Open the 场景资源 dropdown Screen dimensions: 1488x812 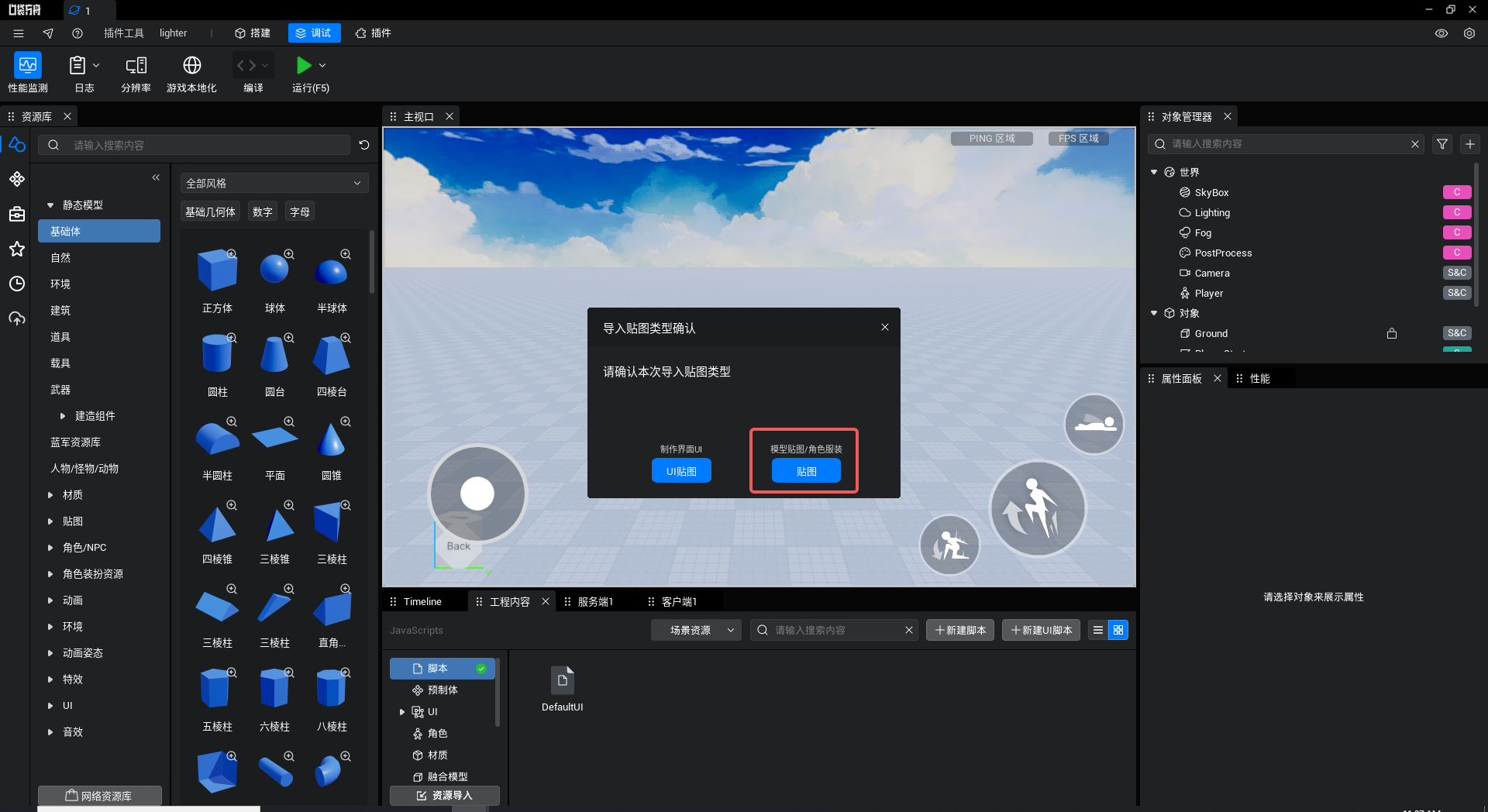[696, 630]
